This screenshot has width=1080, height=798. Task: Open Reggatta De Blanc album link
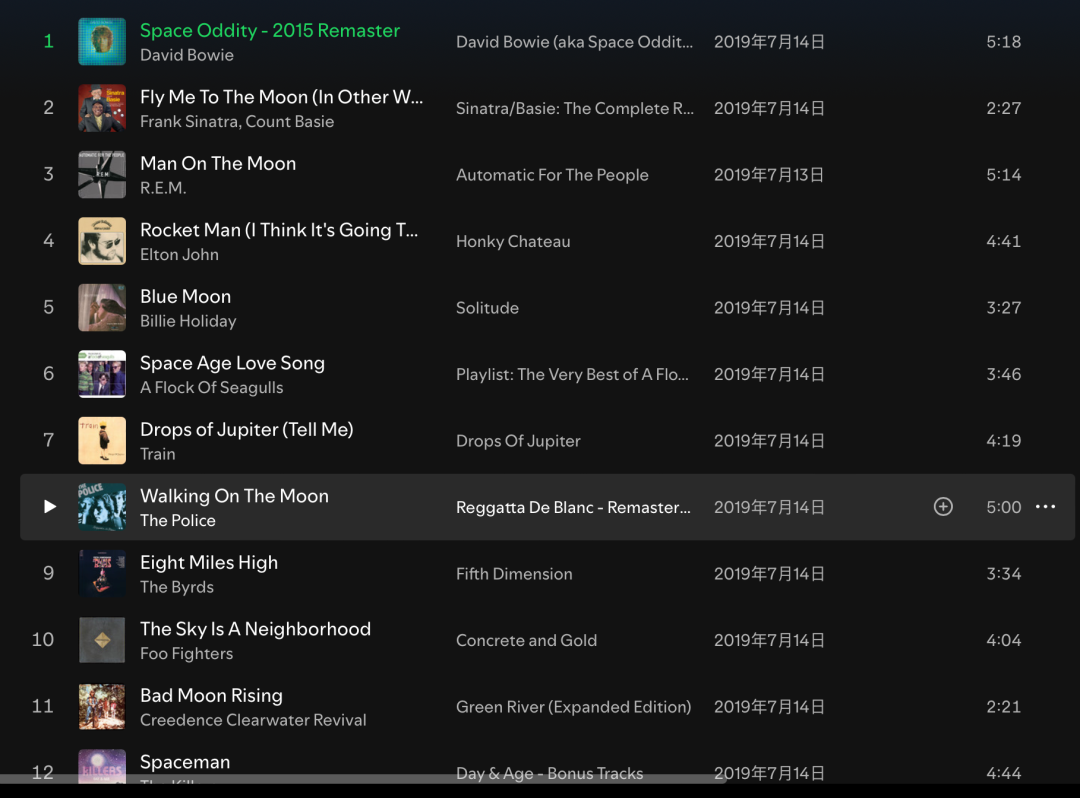coord(573,507)
